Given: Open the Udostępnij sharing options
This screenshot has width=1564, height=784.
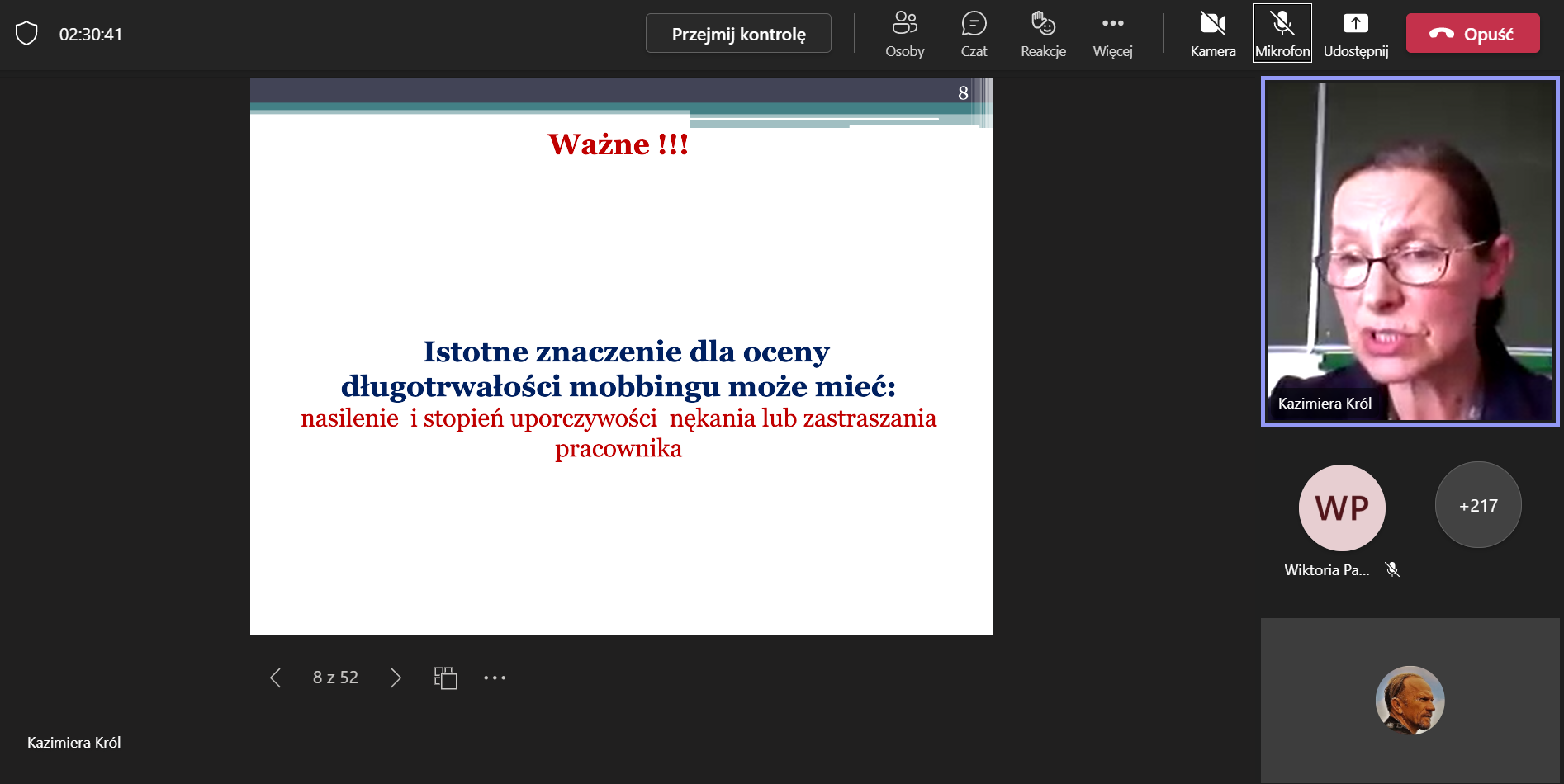Looking at the screenshot, I should [1357, 33].
